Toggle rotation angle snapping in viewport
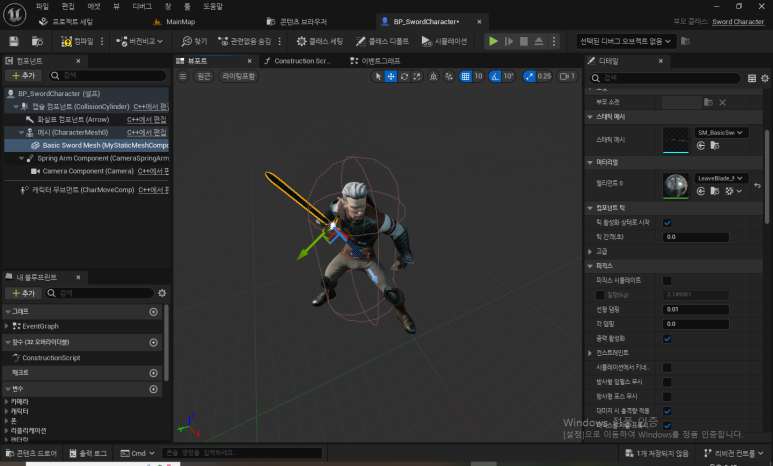Viewport: 773px width, 466px height. 494,76
